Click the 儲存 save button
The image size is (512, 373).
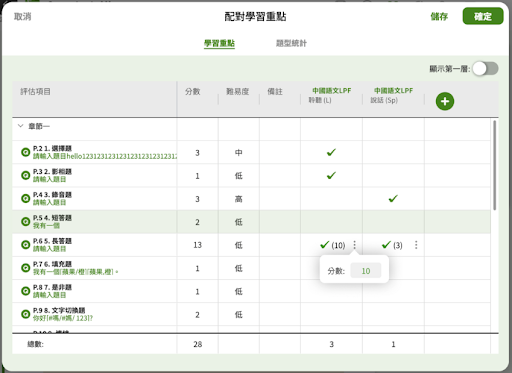click(439, 16)
